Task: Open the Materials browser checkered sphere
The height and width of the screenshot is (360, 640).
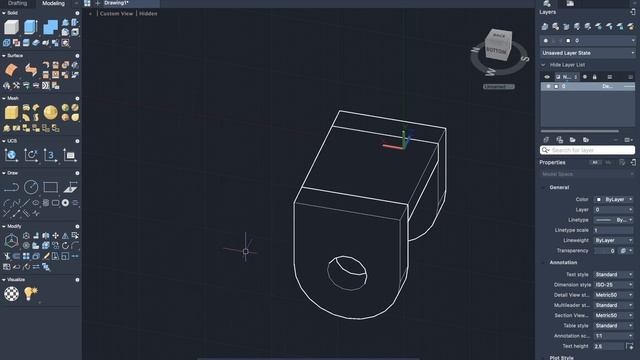Action: (x=11, y=293)
